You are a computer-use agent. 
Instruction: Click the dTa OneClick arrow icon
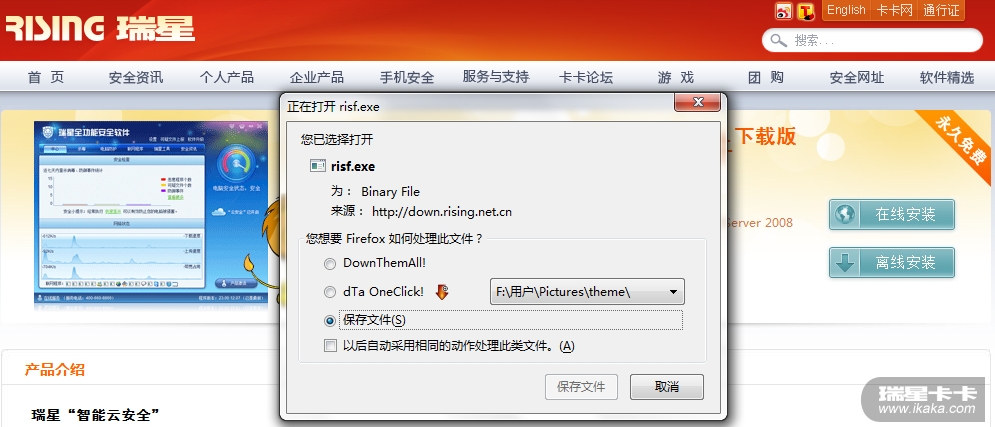tap(442, 292)
